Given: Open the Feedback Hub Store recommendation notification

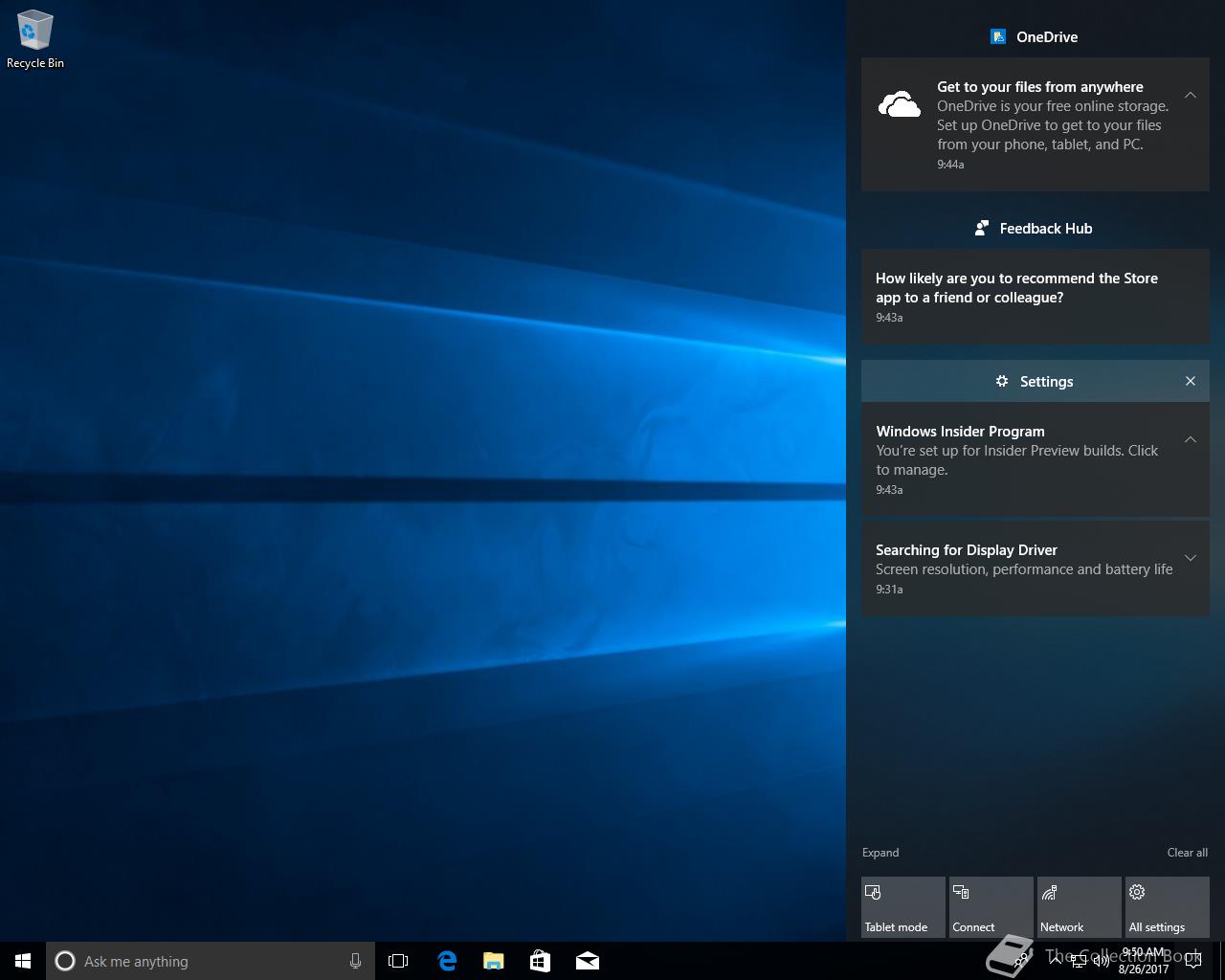Looking at the screenshot, I should pyautogui.click(x=1035, y=297).
